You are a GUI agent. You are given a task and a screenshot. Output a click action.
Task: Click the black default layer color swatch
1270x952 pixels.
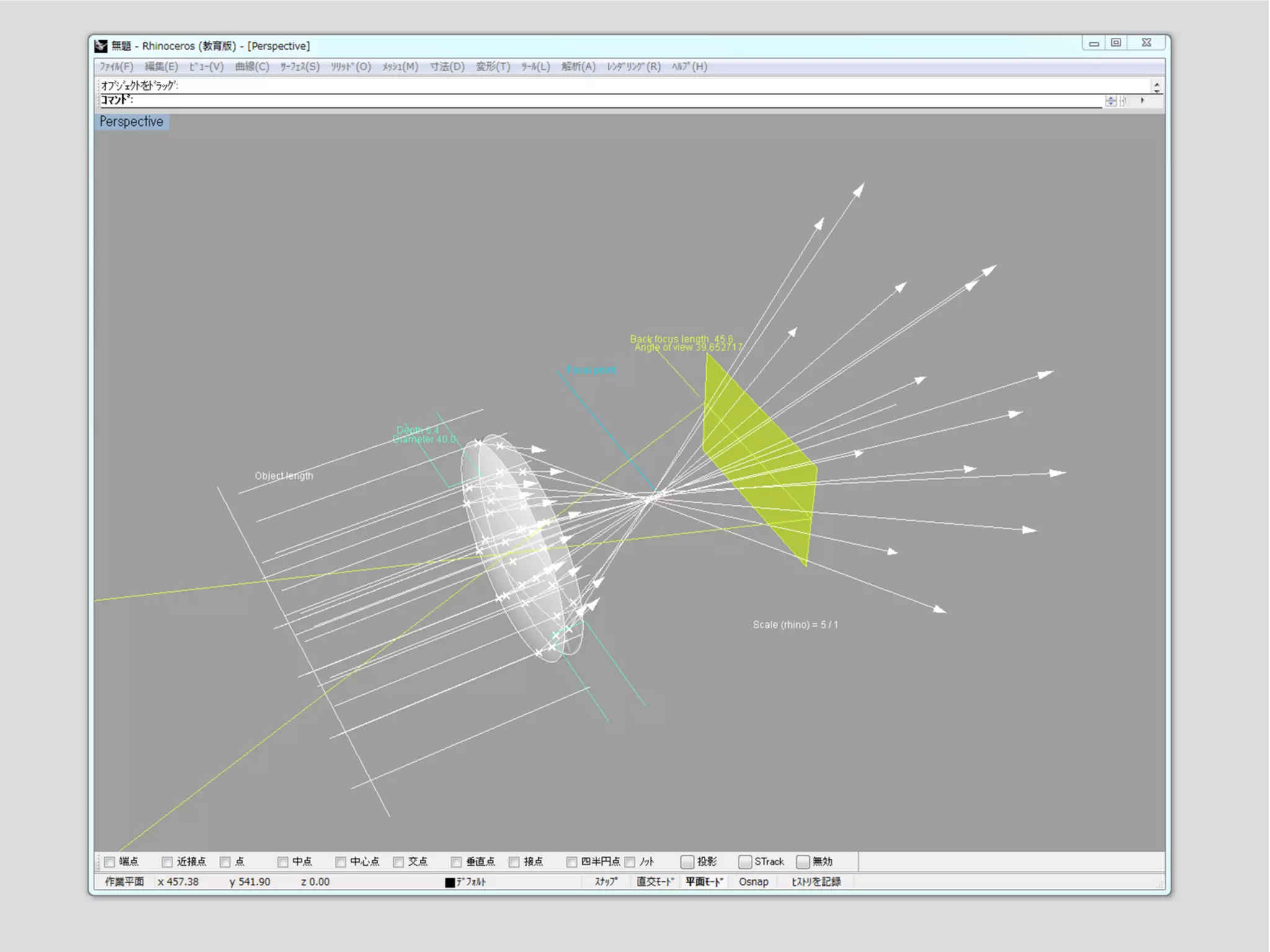point(450,882)
